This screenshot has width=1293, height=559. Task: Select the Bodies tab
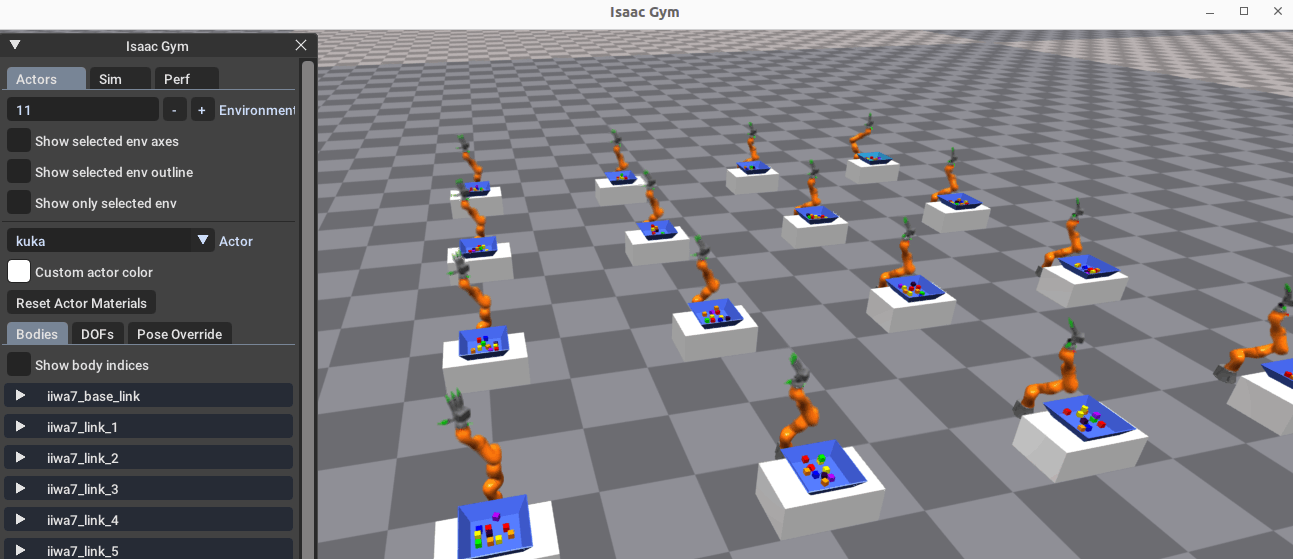tap(38, 334)
